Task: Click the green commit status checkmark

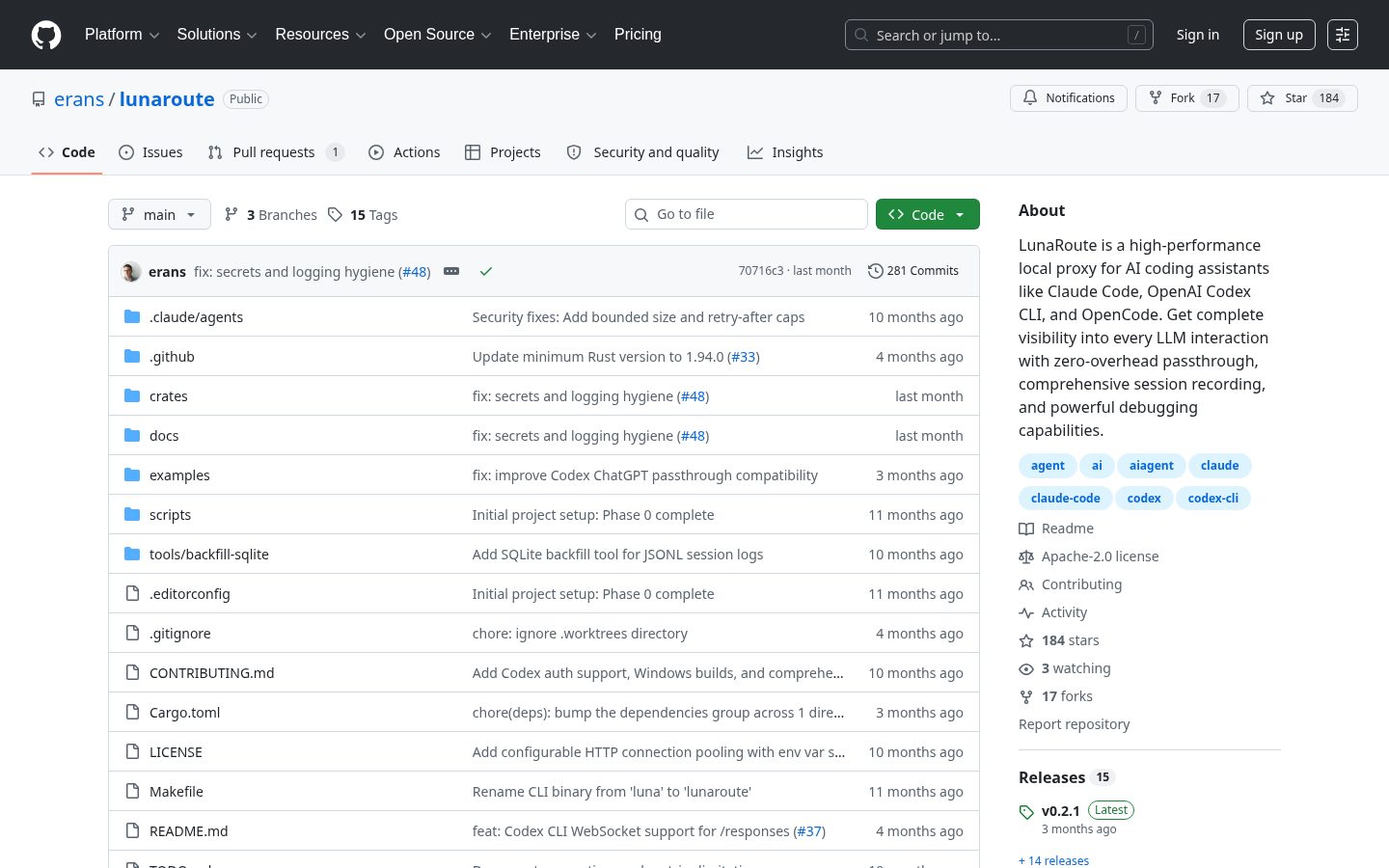Action: pos(486,271)
